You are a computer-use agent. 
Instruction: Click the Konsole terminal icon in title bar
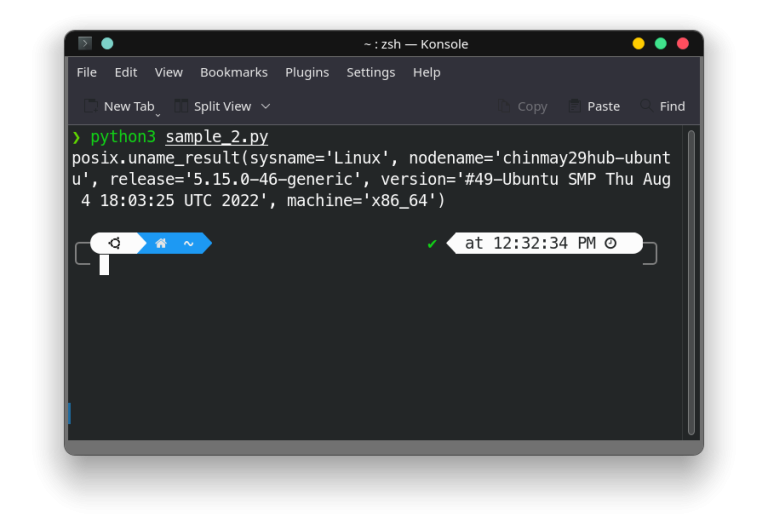point(85,44)
